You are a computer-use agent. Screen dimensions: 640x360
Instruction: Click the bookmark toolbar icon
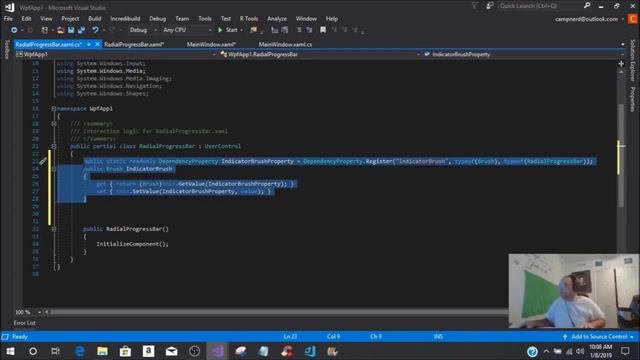[x=323, y=30]
